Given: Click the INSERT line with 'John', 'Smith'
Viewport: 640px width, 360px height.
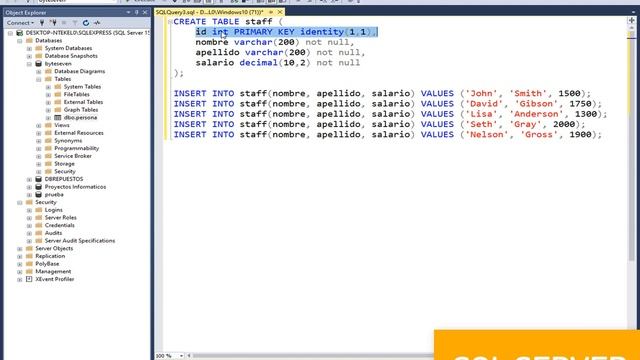Looking at the screenshot, I should [x=382, y=93].
